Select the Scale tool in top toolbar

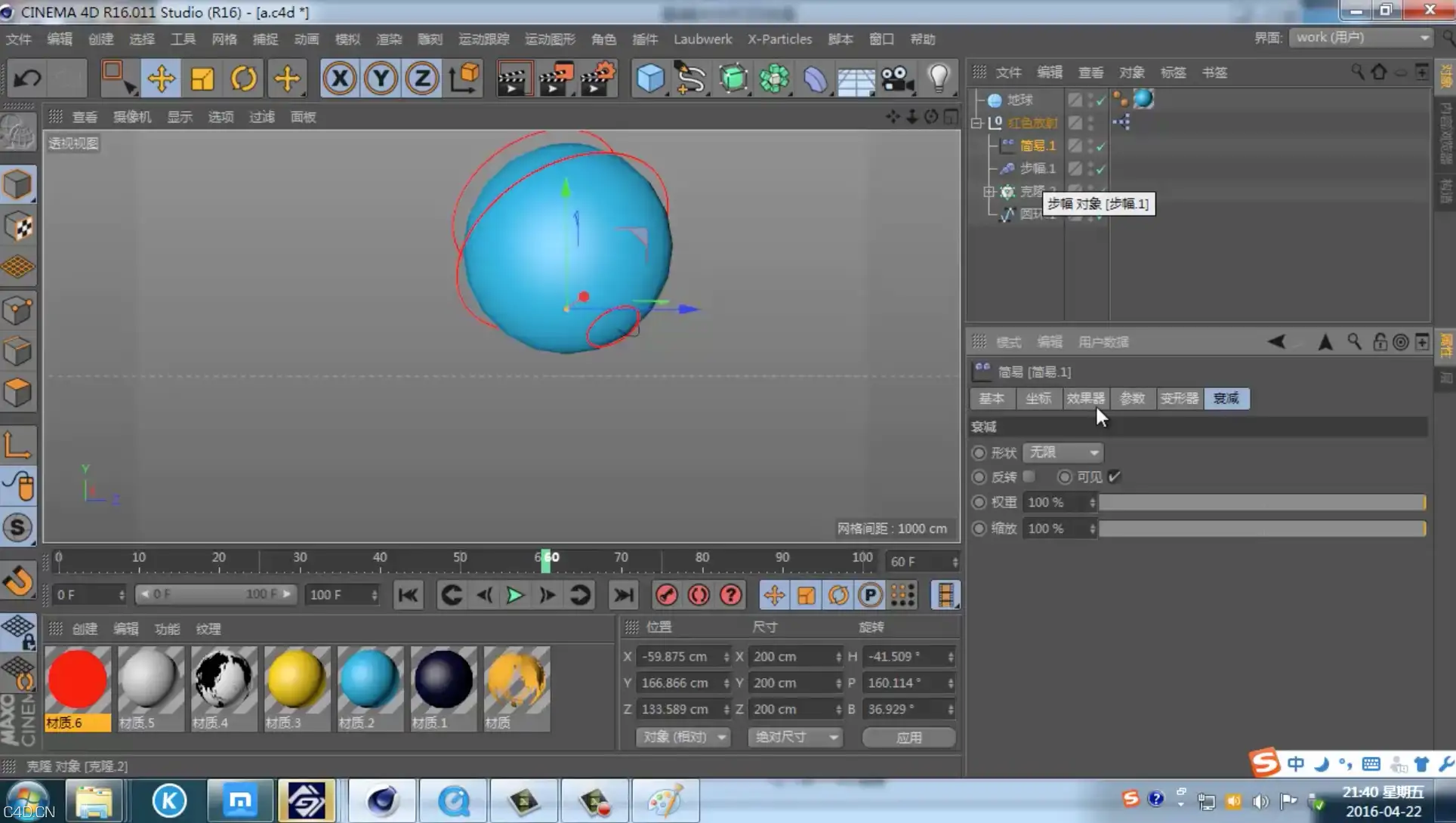202,79
